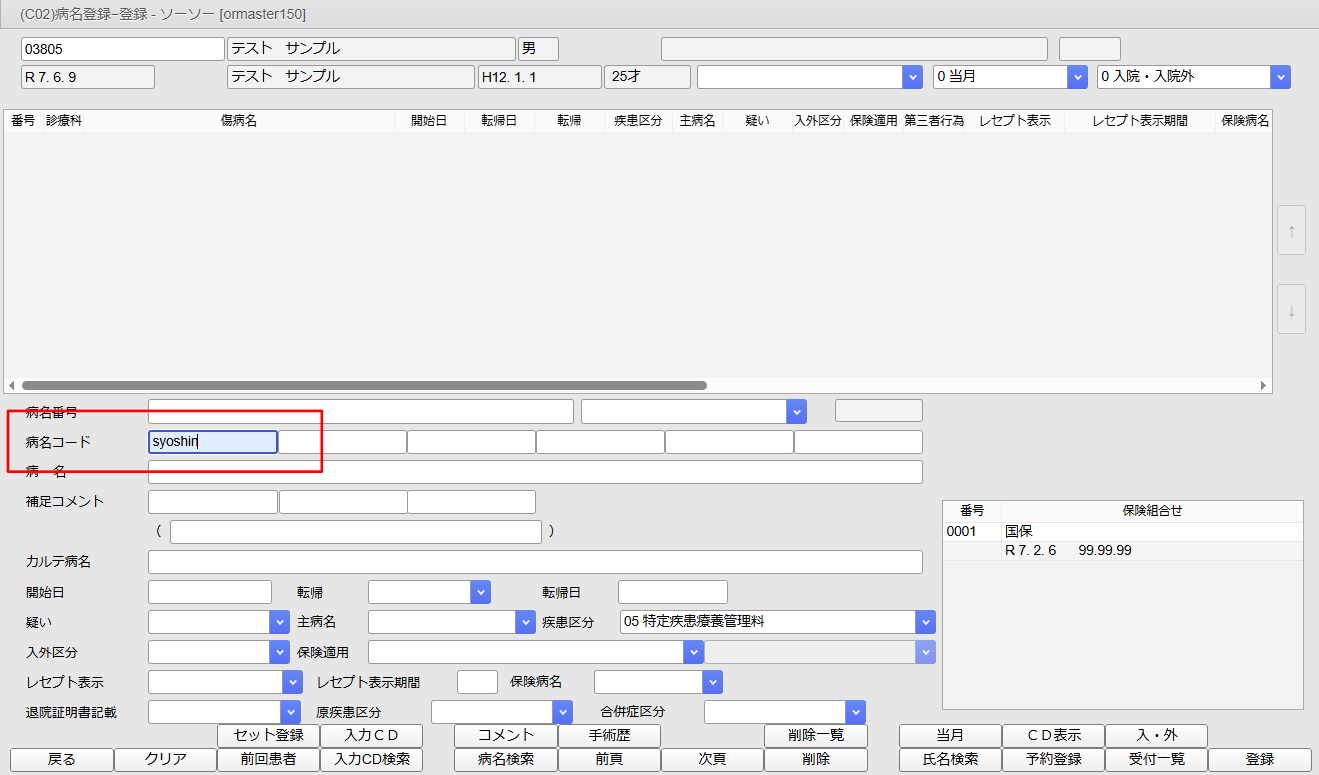This screenshot has height=775, width=1319.
Task: Click the down scroll arrow on the right
Action: (1291, 309)
